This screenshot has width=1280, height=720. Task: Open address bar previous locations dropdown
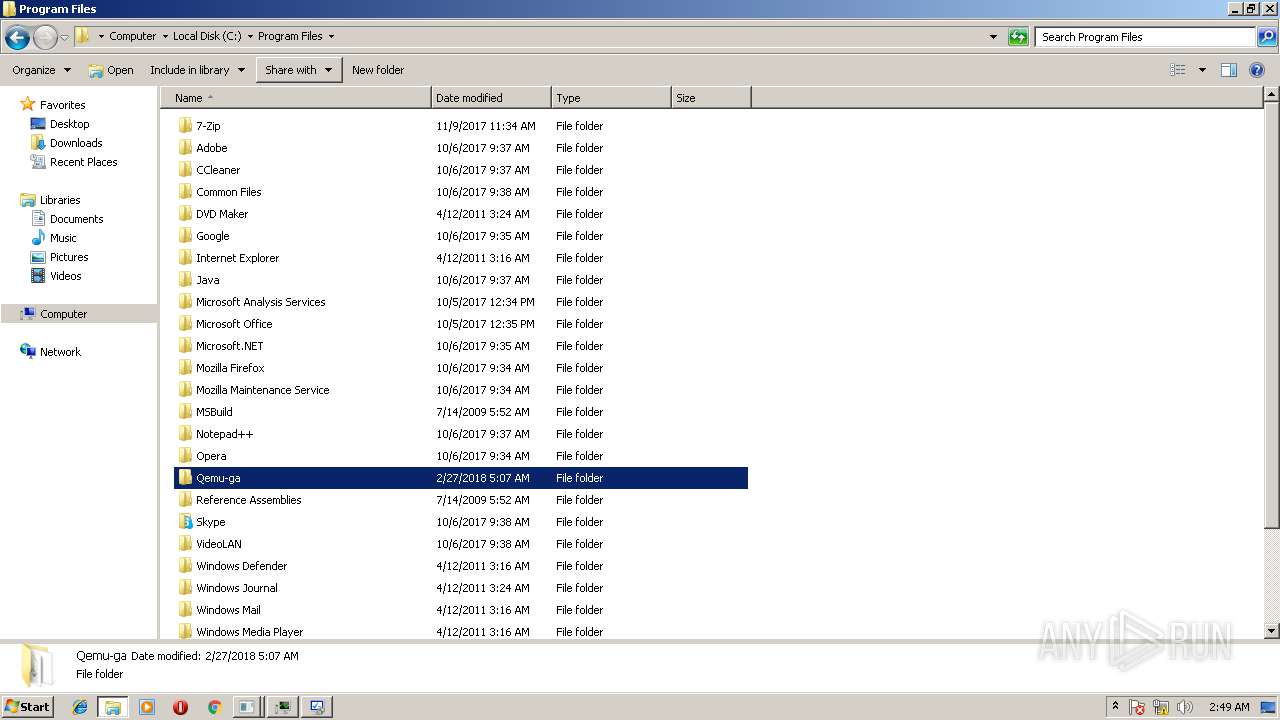993,37
